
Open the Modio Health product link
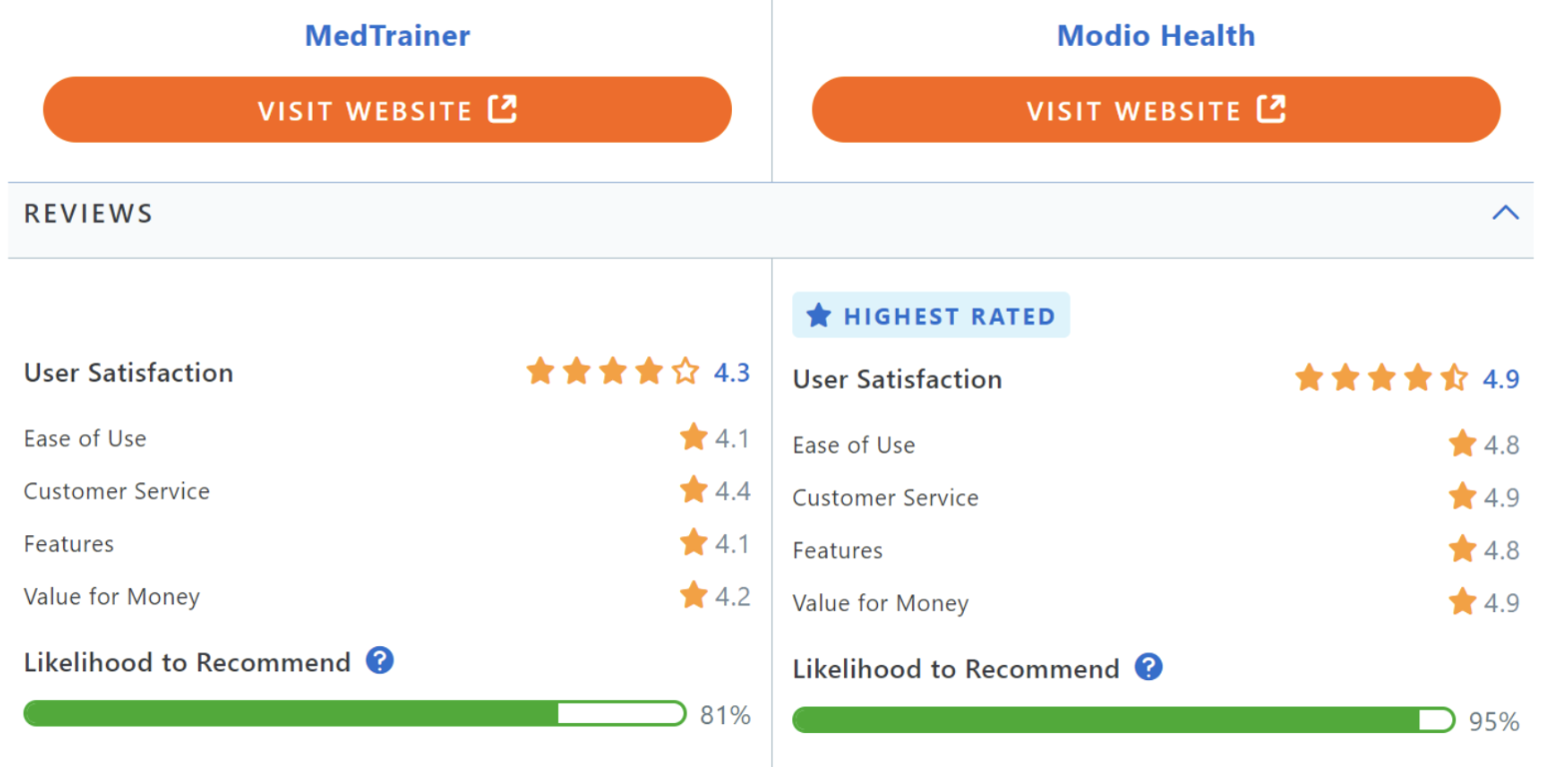coord(1157,36)
